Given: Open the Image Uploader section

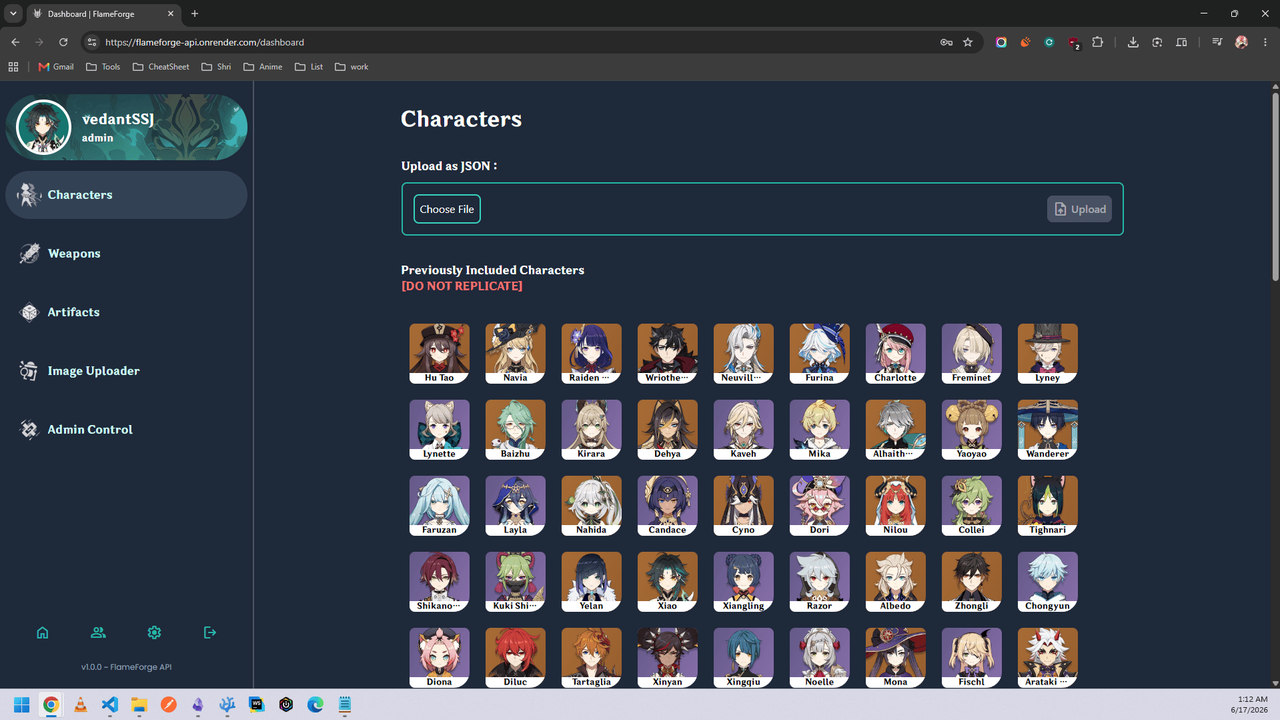Looking at the screenshot, I should (x=126, y=371).
